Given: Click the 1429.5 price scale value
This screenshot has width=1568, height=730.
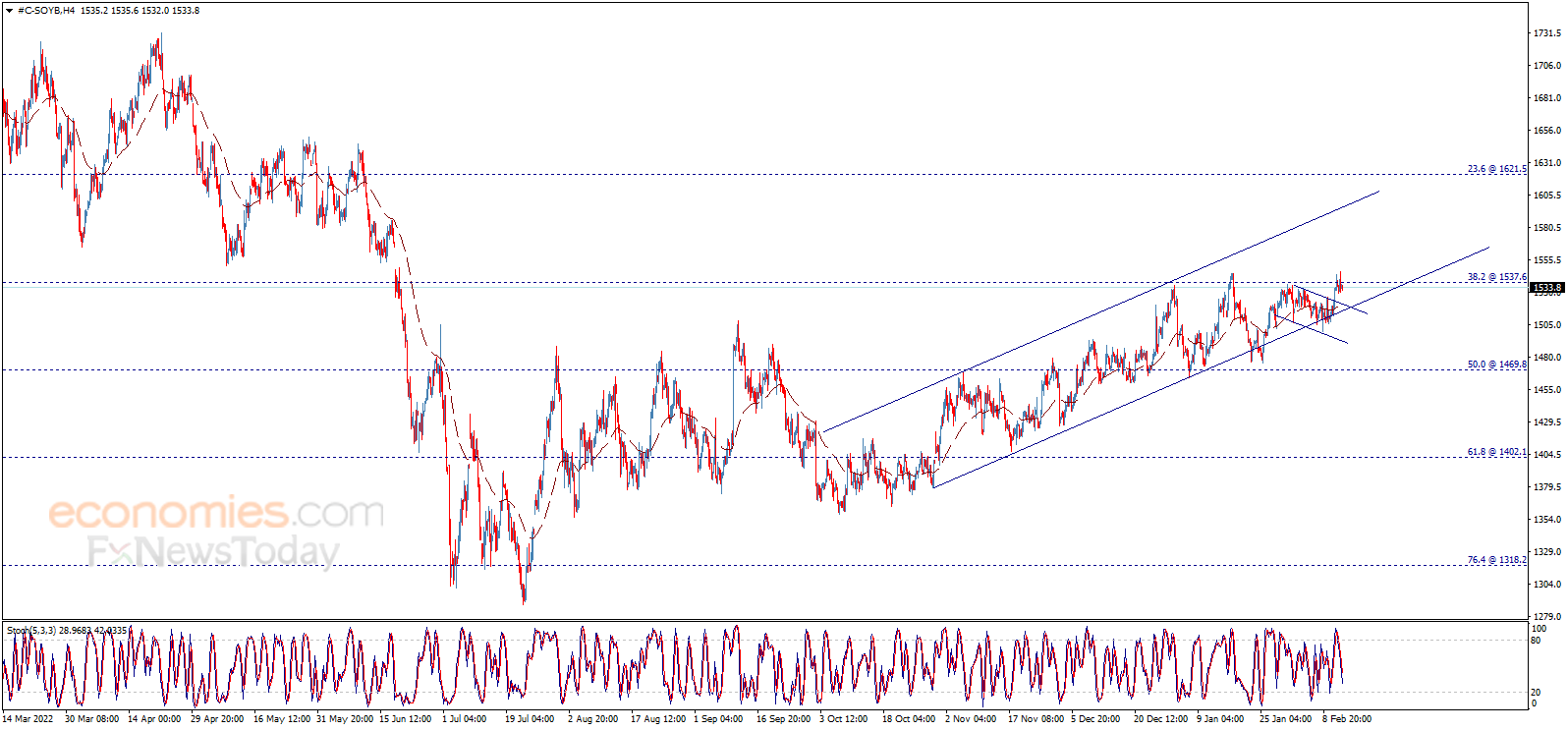Looking at the screenshot, I should tap(1547, 422).
